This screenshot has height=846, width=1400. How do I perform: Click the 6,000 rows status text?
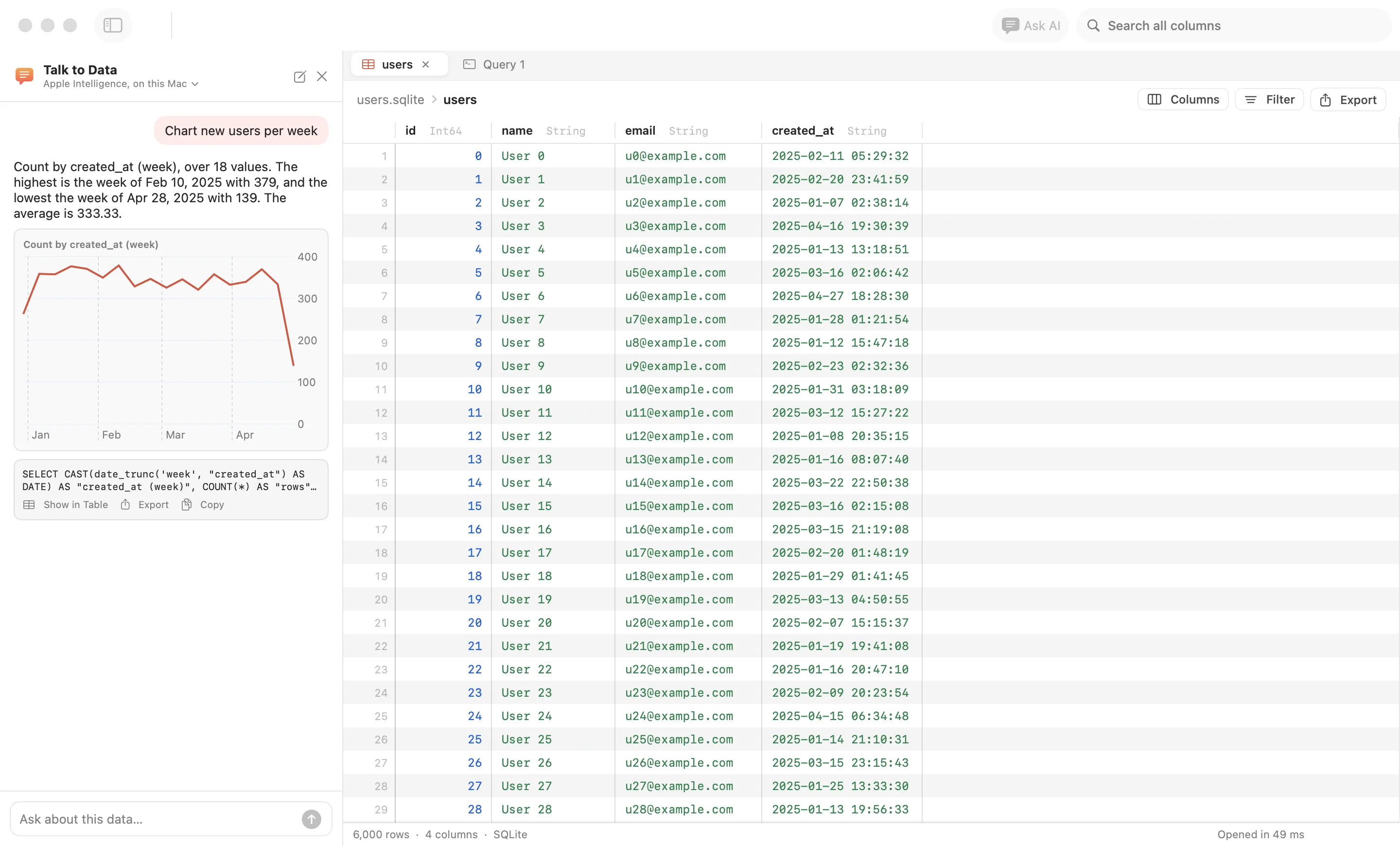pyautogui.click(x=381, y=834)
